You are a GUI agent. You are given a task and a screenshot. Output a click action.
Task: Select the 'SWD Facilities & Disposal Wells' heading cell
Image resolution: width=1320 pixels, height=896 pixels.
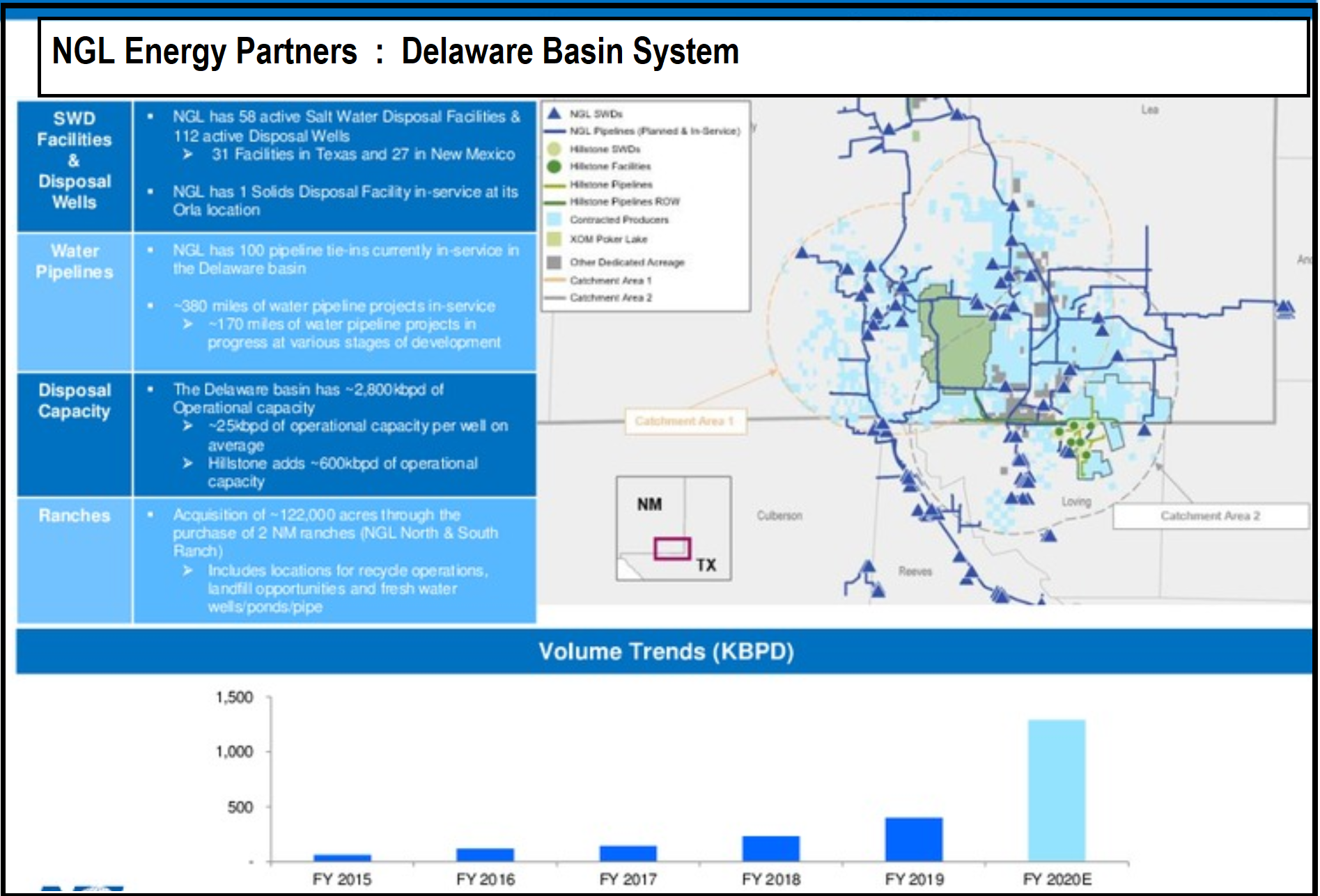[x=75, y=166]
